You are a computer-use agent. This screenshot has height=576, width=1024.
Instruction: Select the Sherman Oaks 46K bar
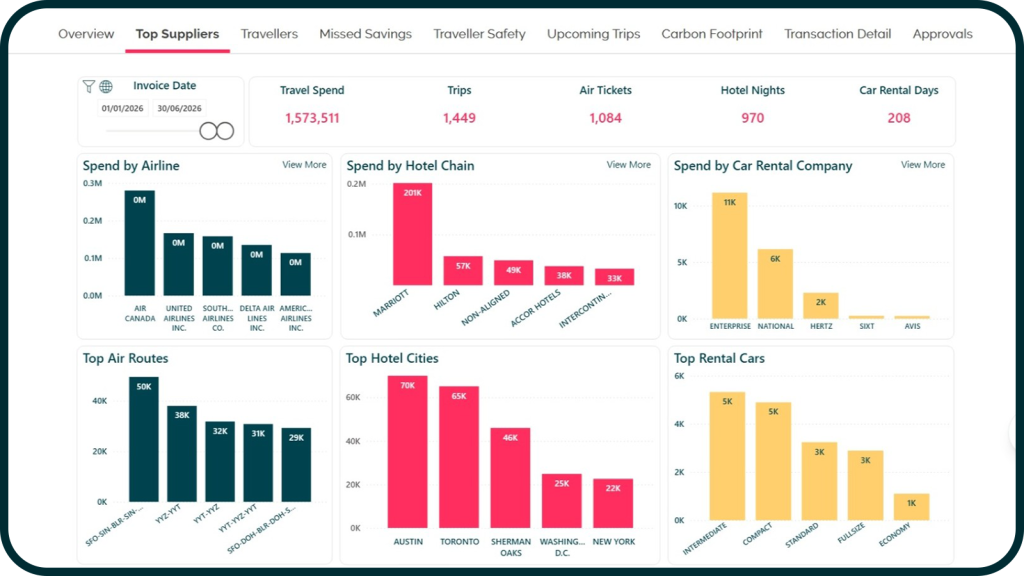tap(510, 478)
